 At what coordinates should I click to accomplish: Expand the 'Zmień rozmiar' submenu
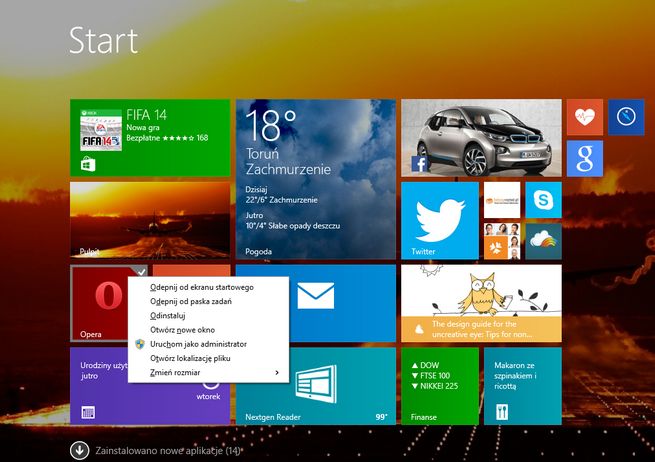coord(208,372)
